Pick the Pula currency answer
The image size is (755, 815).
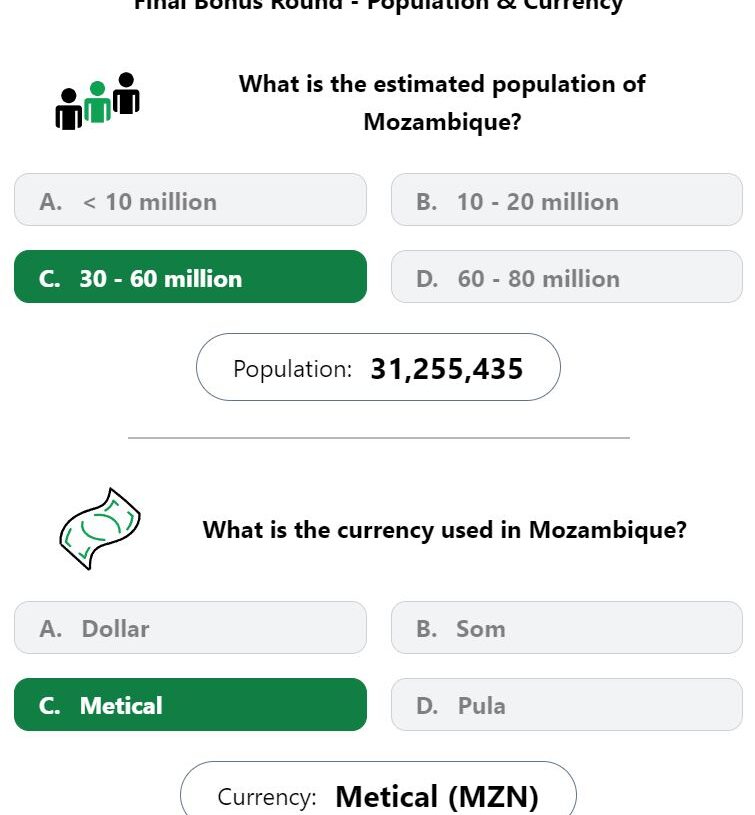566,704
